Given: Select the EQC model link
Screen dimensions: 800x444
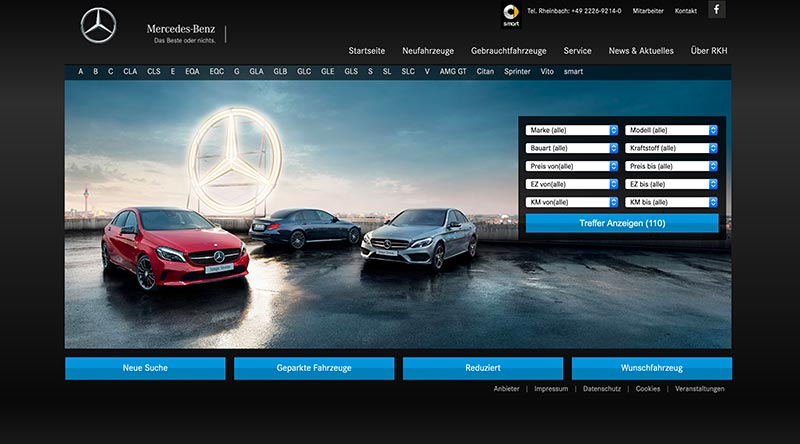Looking at the screenshot, I should tap(216, 71).
